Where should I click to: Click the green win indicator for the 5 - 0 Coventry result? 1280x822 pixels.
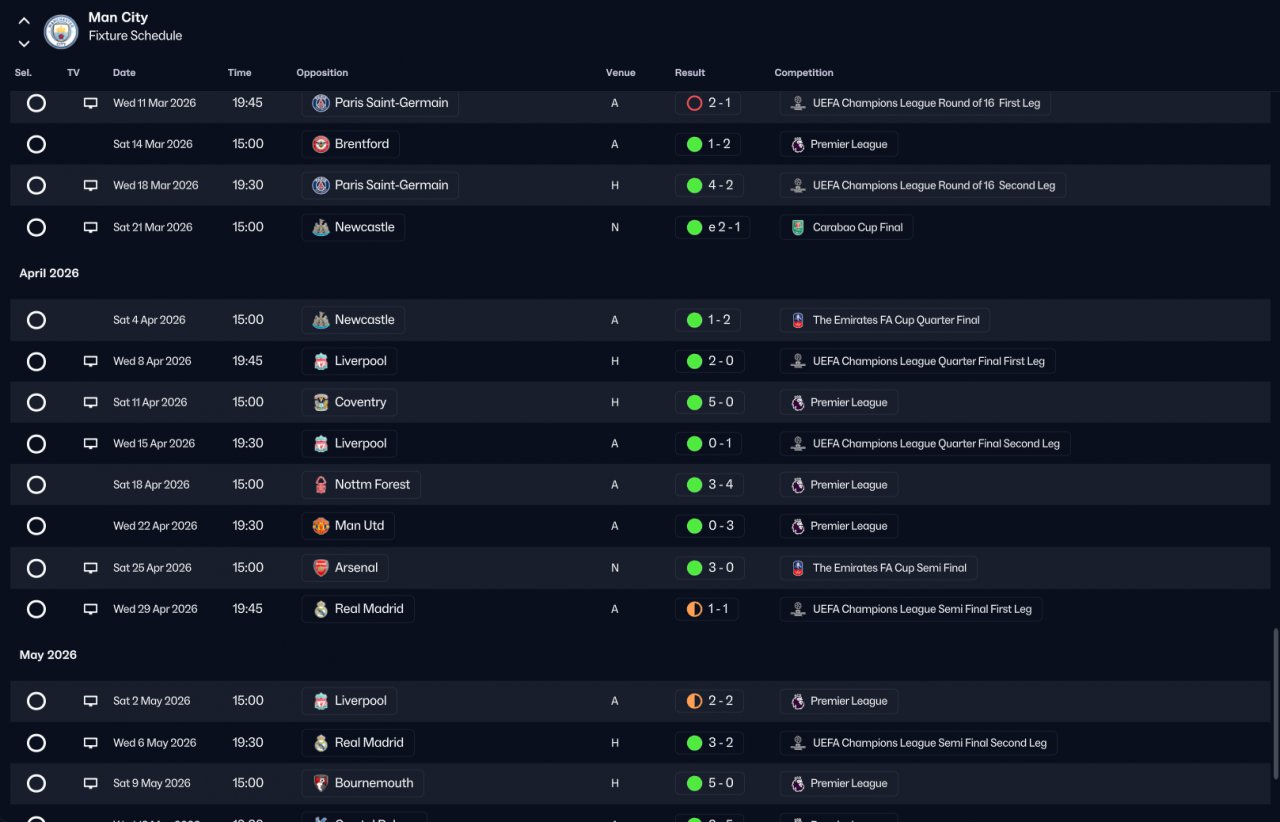[694, 402]
